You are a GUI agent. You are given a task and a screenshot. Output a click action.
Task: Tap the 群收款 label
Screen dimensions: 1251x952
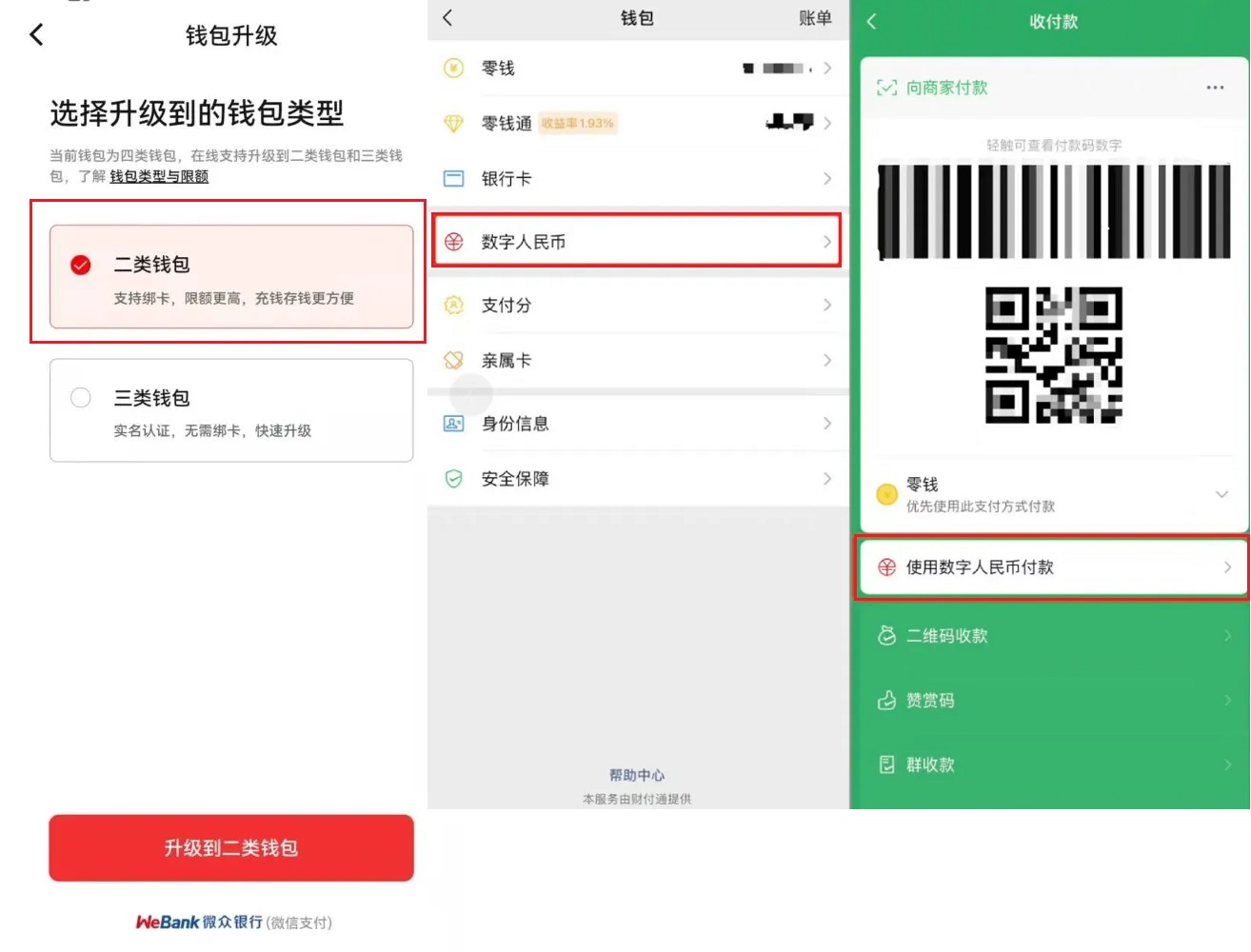pyautogui.click(x=930, y=764)
